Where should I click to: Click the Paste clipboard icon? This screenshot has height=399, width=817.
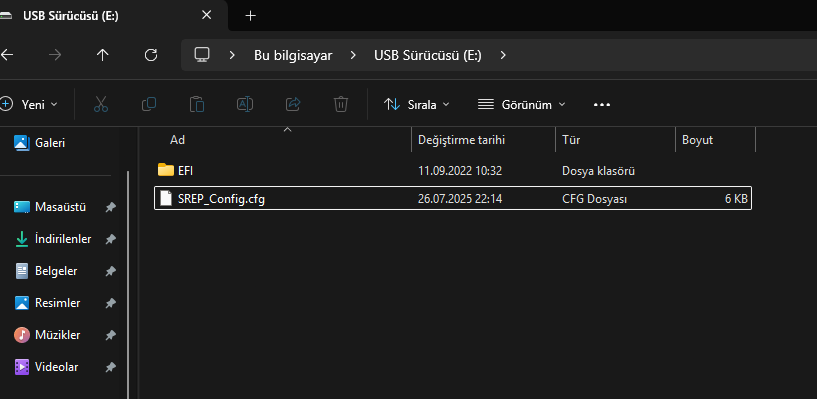click(x=197, y=104)
